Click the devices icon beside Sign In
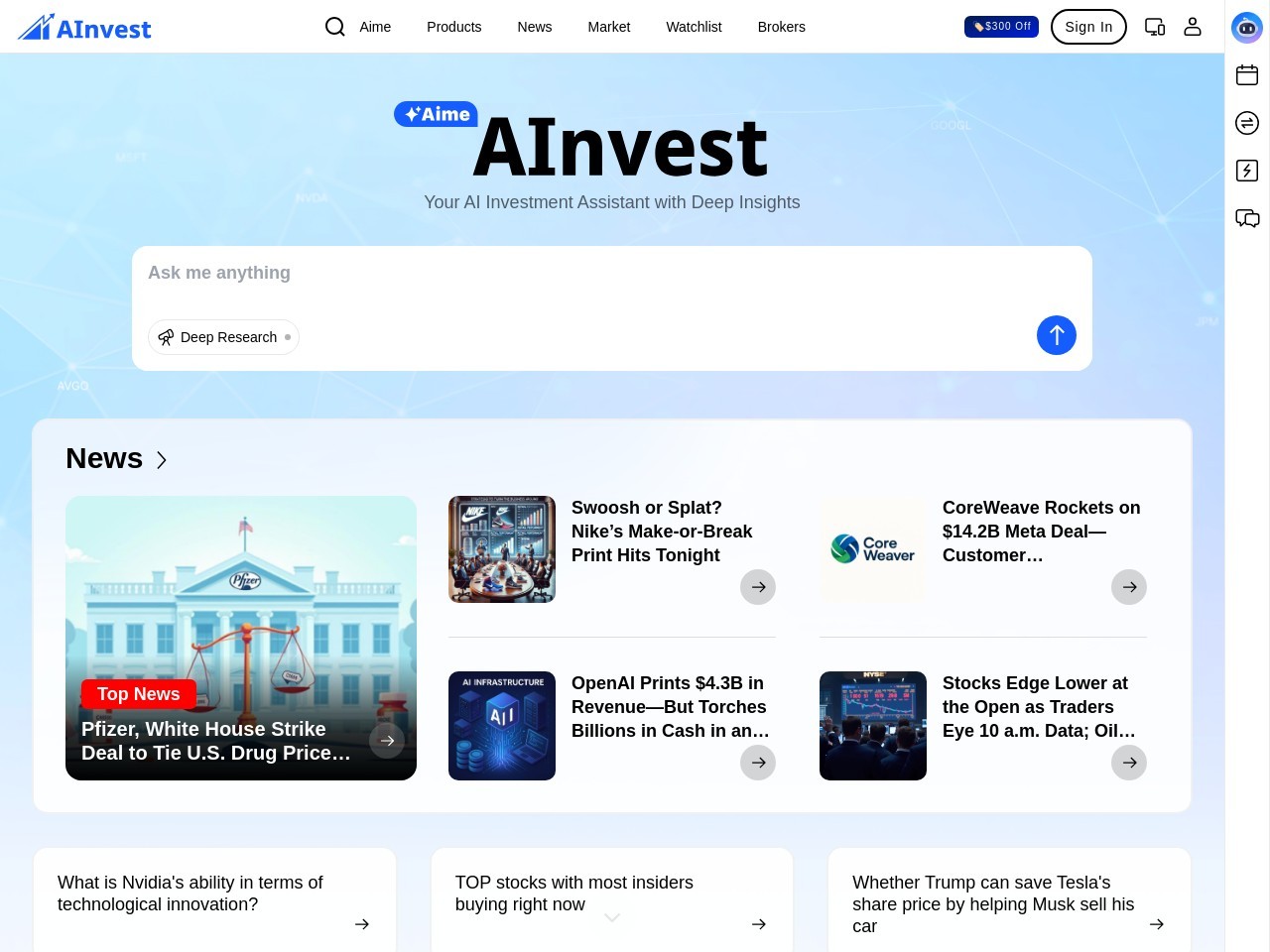This screenshot has width=1270, height=952. (1155, 27)
